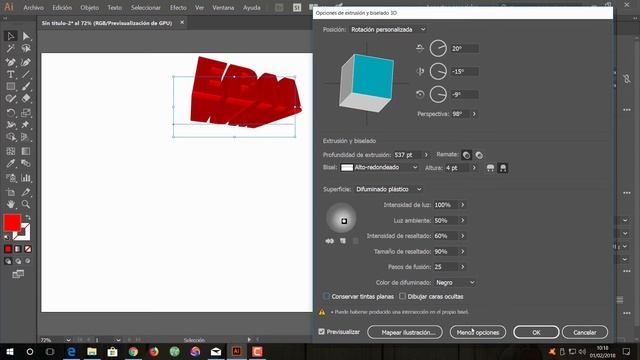Screen dimensions: 640x360
Task: Select the Type tool
Action: point(11,74)
